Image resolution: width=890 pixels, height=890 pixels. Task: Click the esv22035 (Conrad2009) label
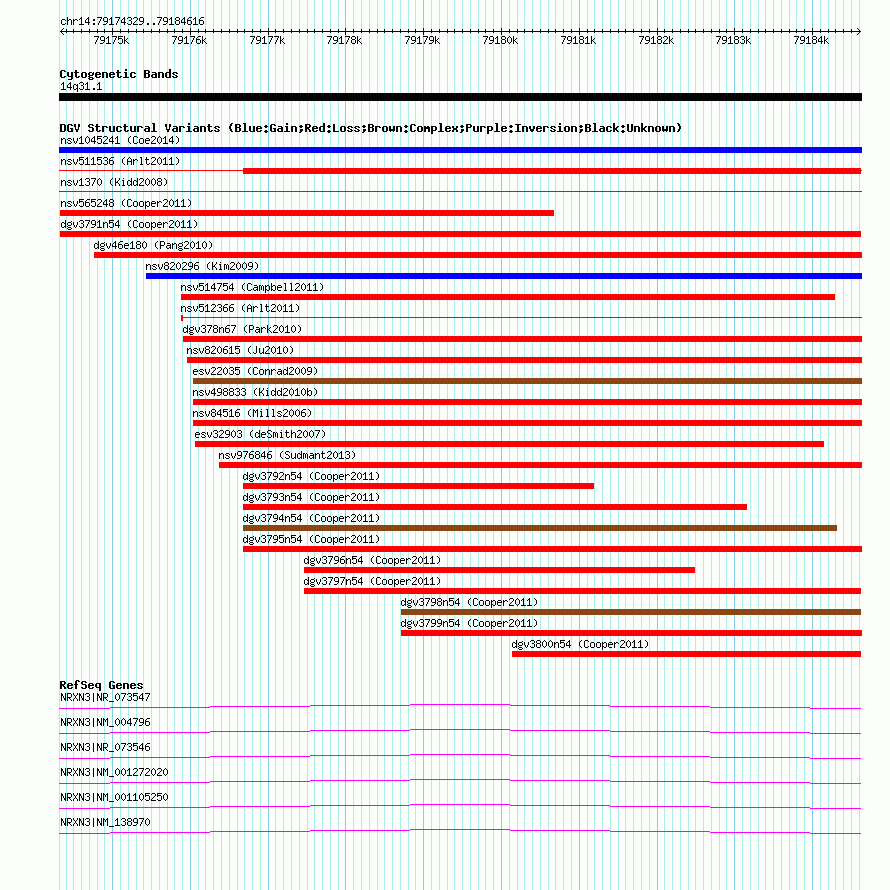click(255, 371)
